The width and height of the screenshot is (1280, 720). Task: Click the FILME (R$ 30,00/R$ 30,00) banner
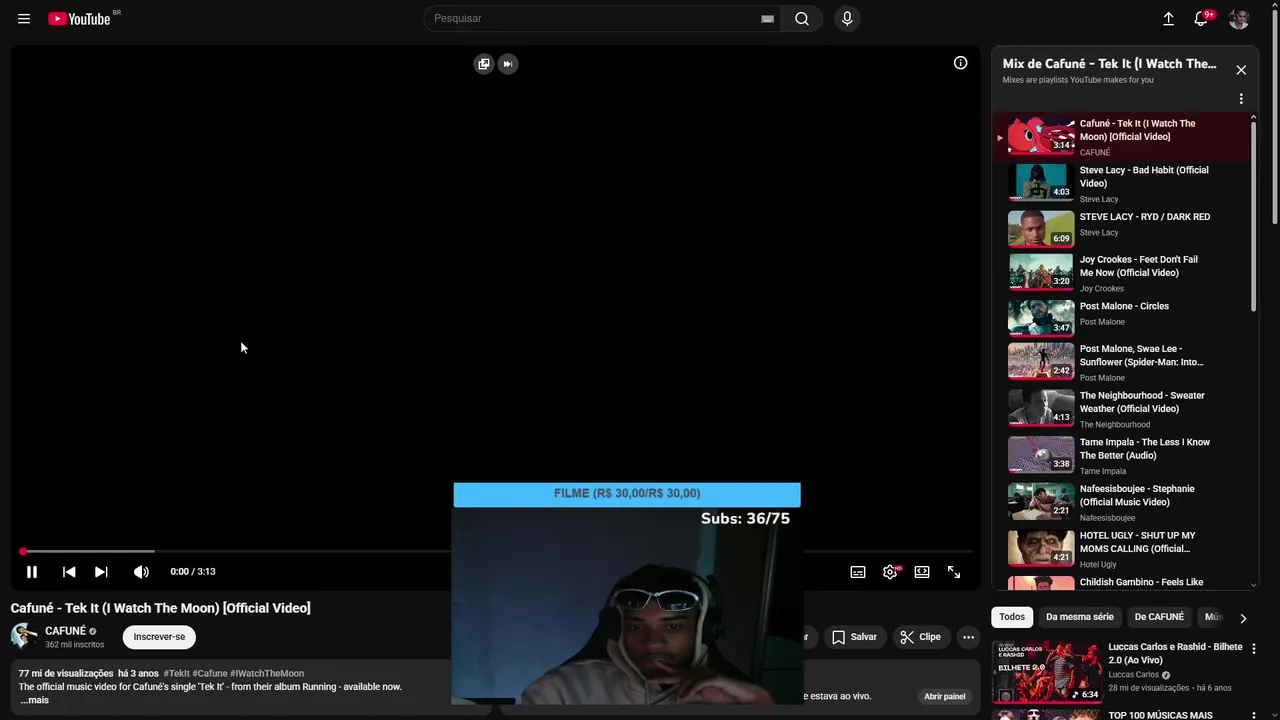tap(627, 493)
